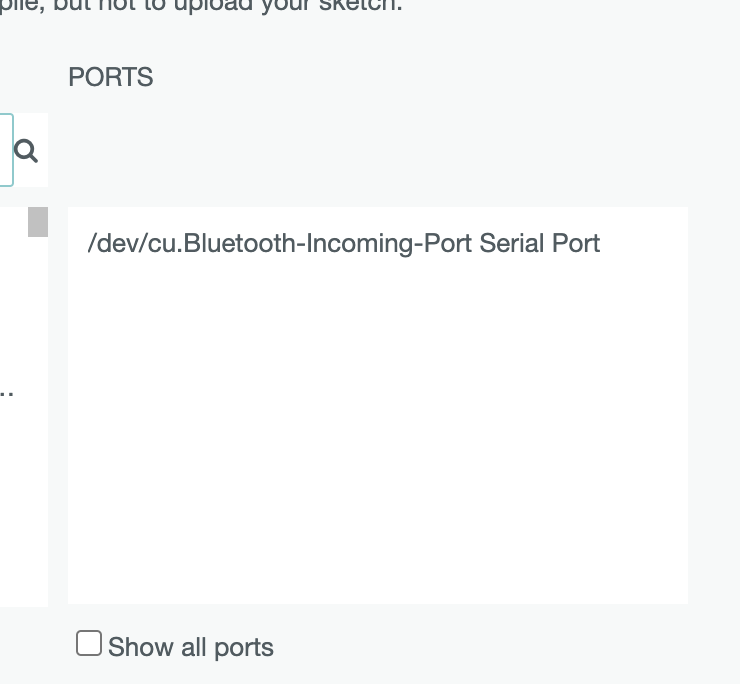Click the PORTS section heading
The image size is (740, 684).
[110, 77]
